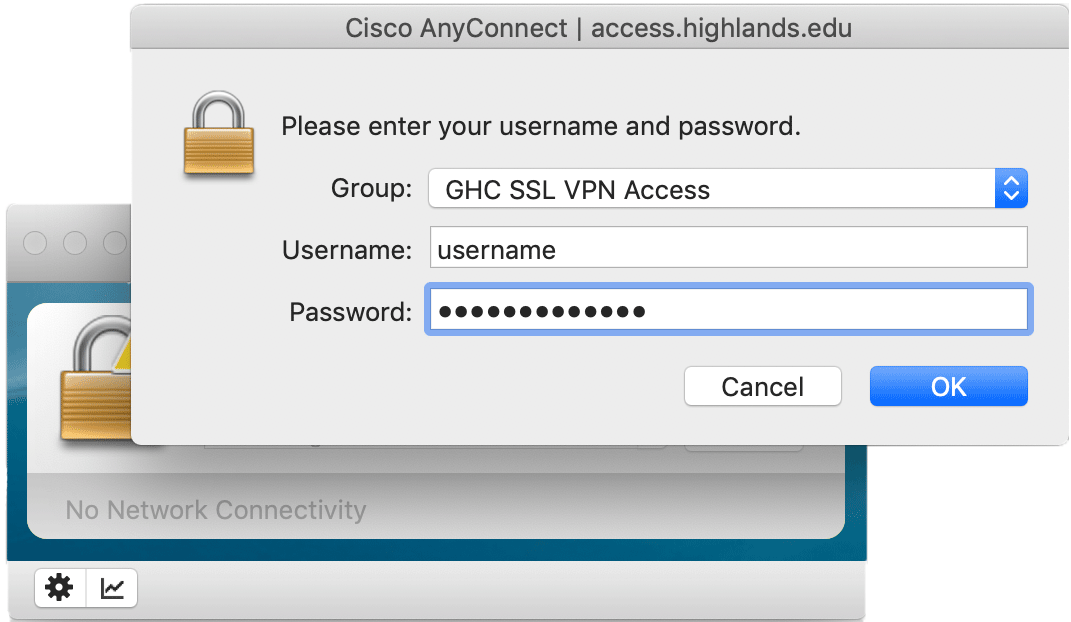
Task: Click the blue stepper arrows beside Group field
Action: (x=1011, y=188)
